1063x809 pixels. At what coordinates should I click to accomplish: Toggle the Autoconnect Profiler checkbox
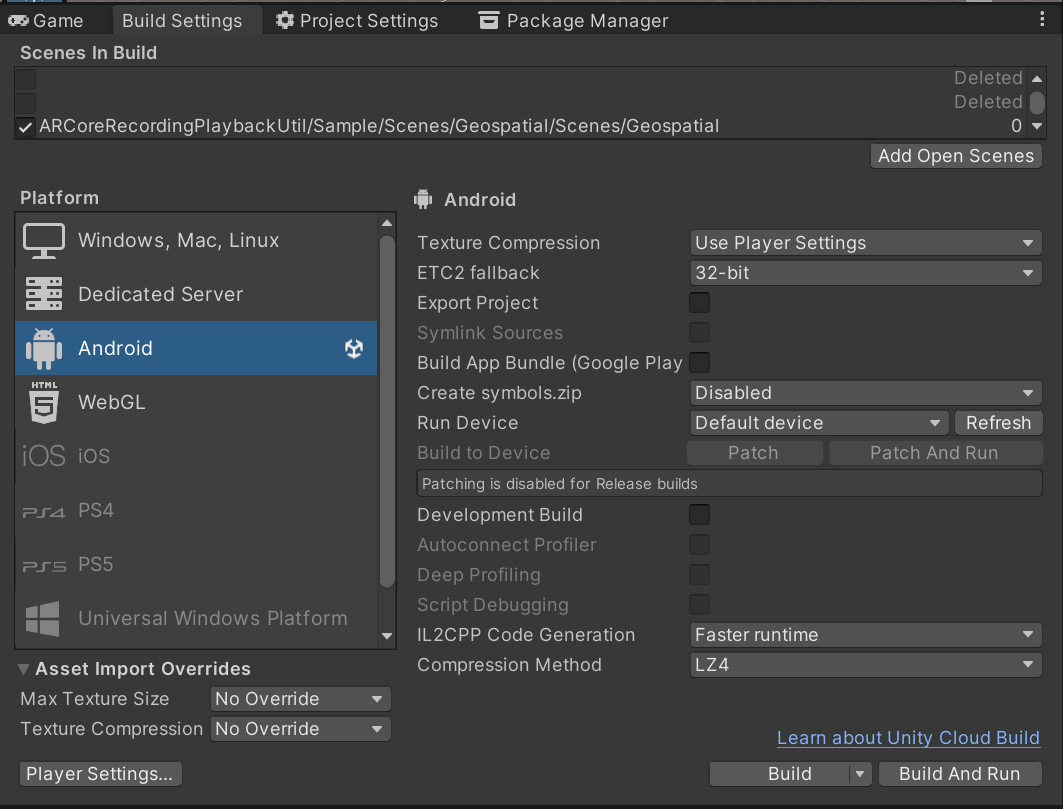pyautogui.click(x=700, y=544)
